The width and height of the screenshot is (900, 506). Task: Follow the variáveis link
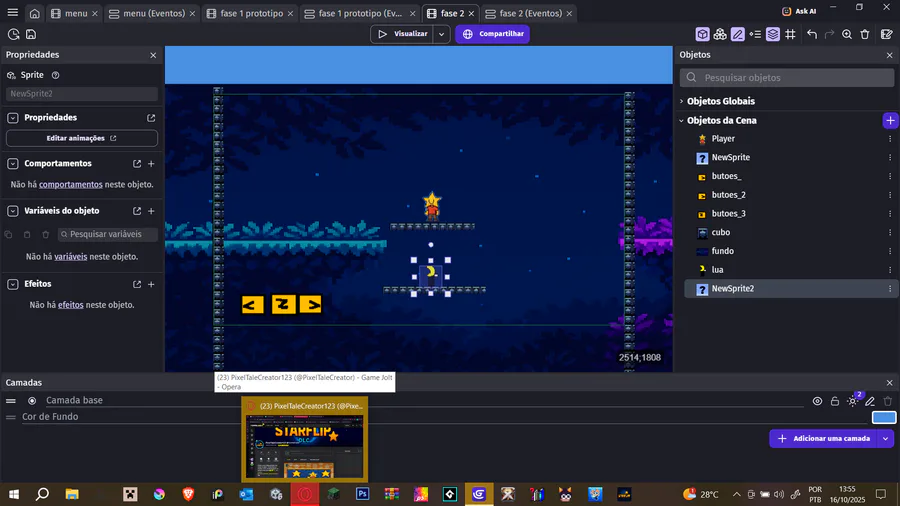pos(71,256)
